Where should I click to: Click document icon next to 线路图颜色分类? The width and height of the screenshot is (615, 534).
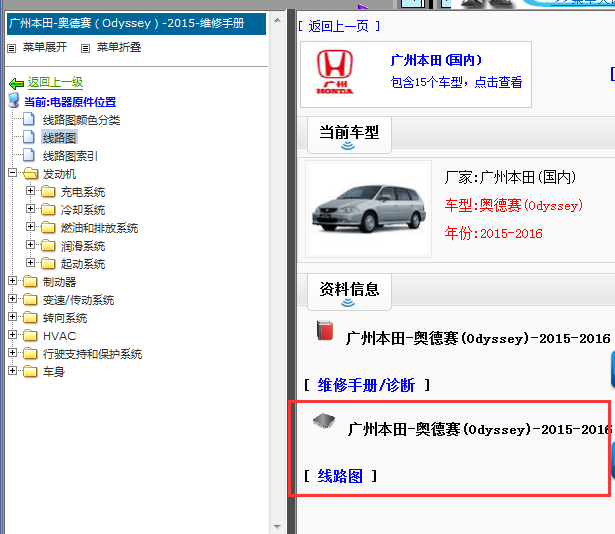[x=29, y=119]
